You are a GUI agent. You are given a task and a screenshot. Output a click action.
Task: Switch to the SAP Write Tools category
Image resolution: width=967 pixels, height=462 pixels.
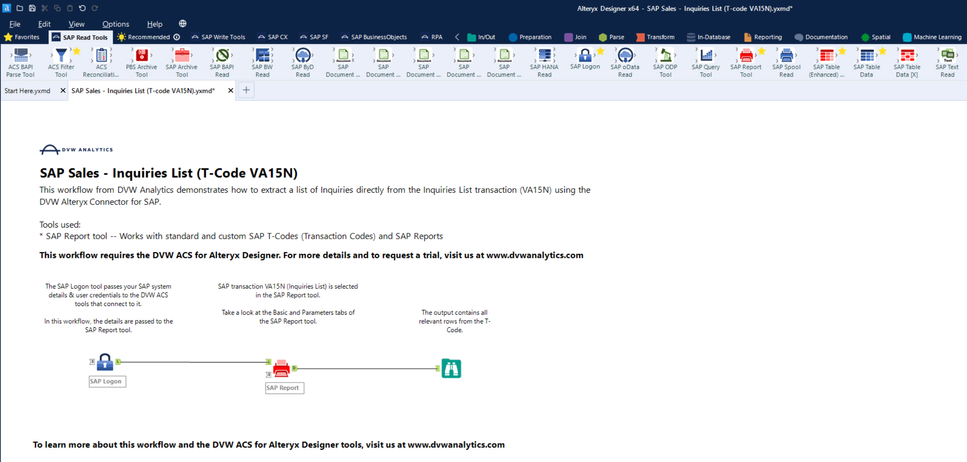[218, 37]
